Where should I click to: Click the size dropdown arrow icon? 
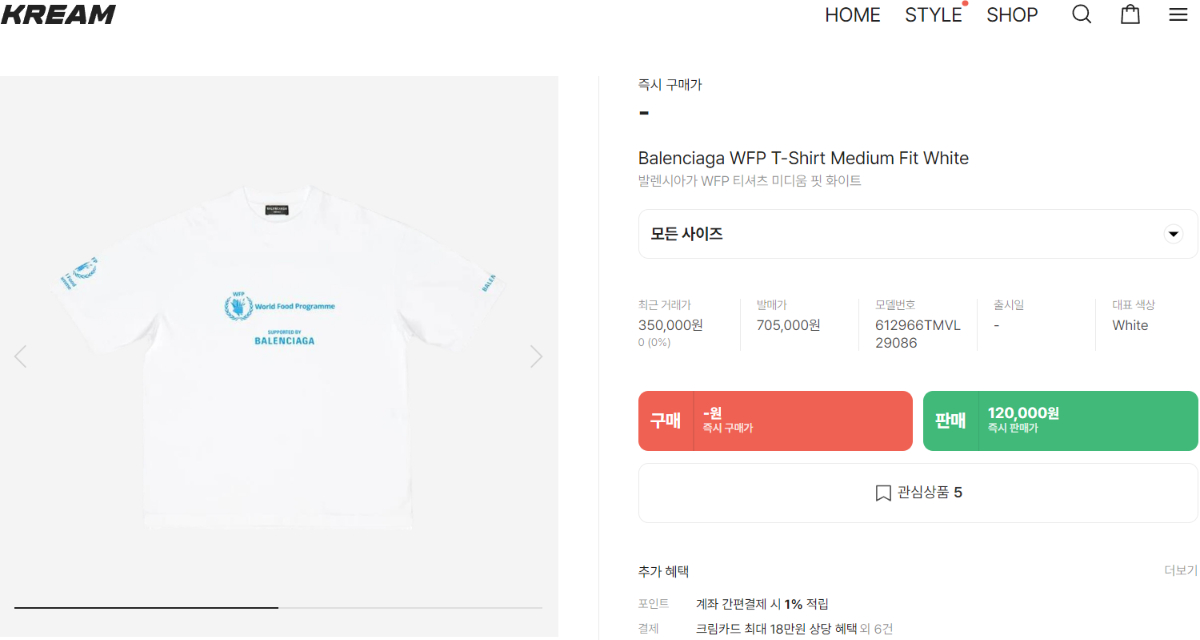click(x=1173, y=234)
